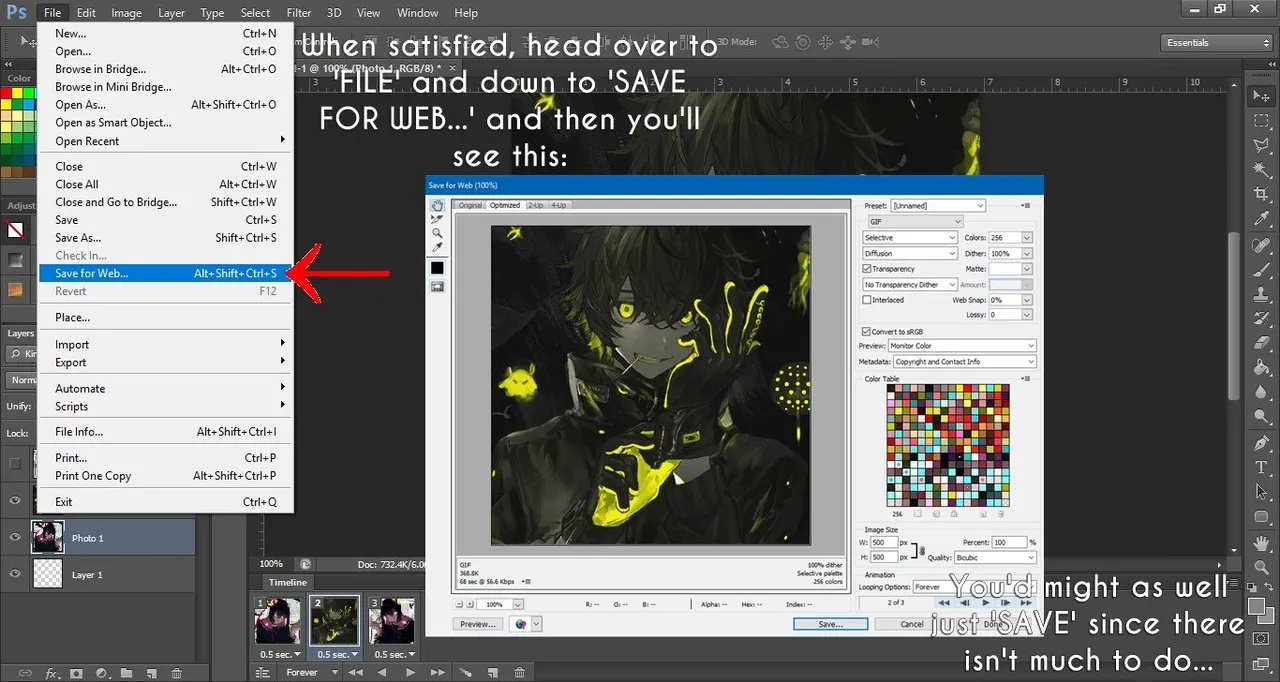The height and width of the screenshot is (682, 1280).
Task: Choose Hand tool in Save for Web dialog
Action: tap(437, 205)
